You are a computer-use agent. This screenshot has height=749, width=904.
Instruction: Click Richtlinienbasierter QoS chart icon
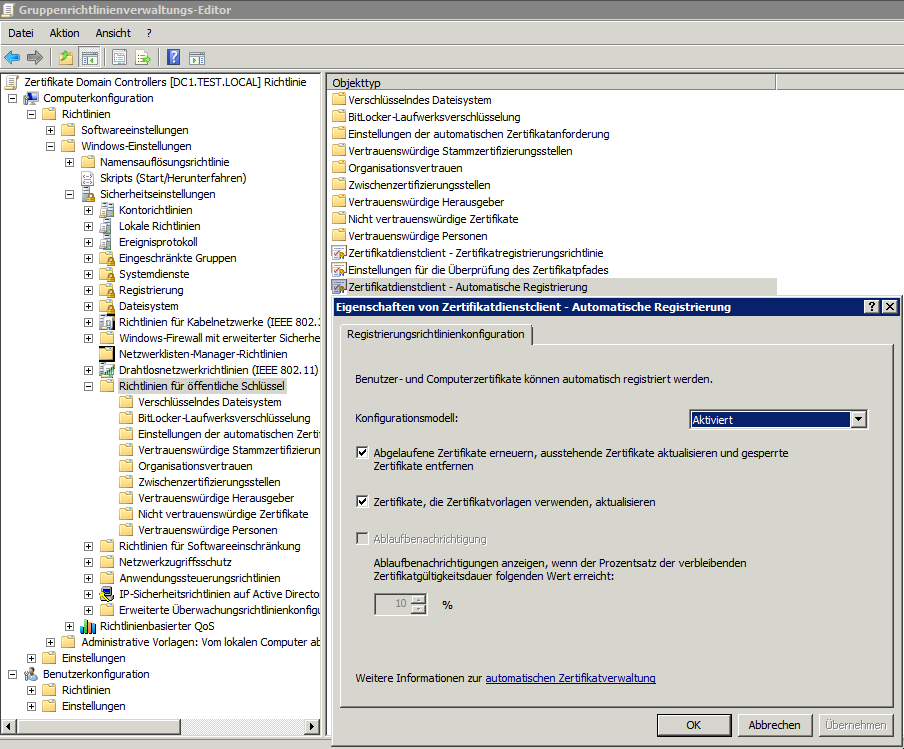coord(88,626)
